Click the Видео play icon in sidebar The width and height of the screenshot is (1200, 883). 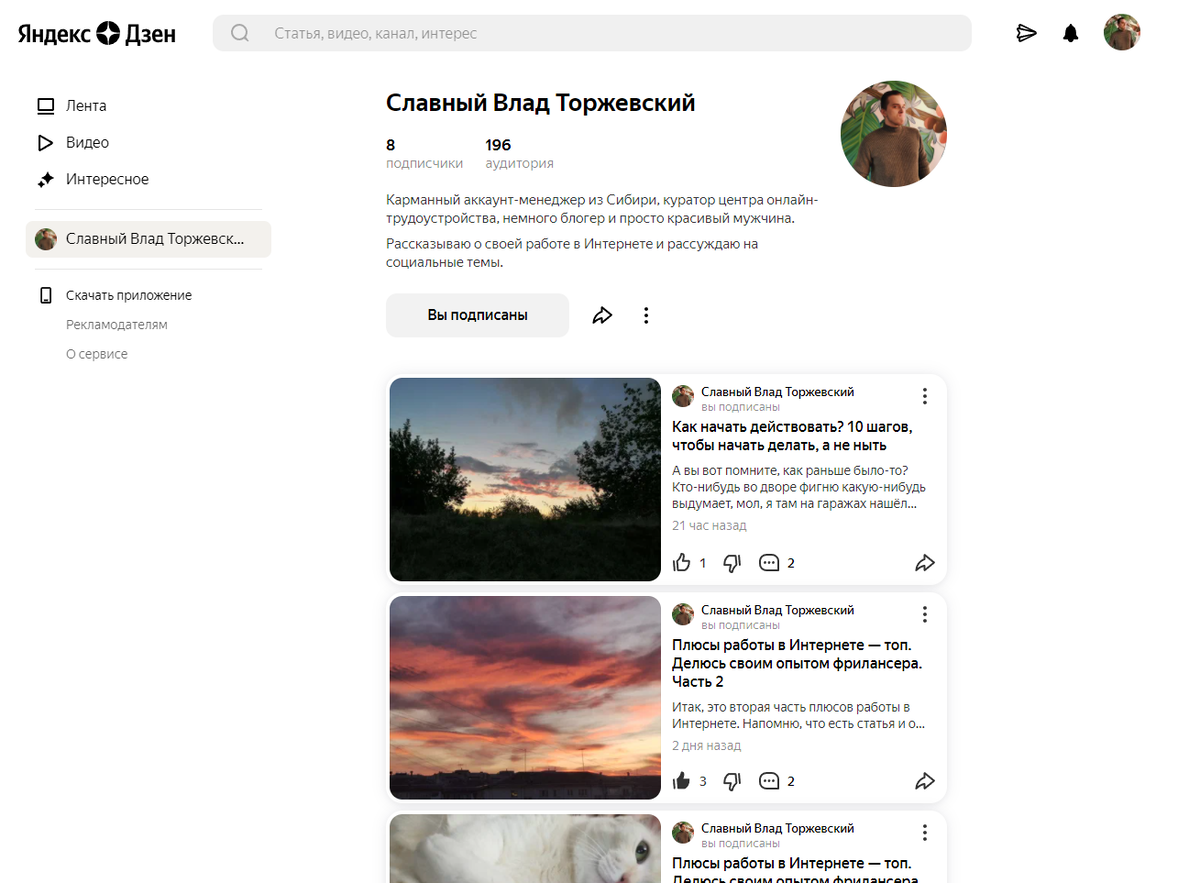tap(45, 143)
